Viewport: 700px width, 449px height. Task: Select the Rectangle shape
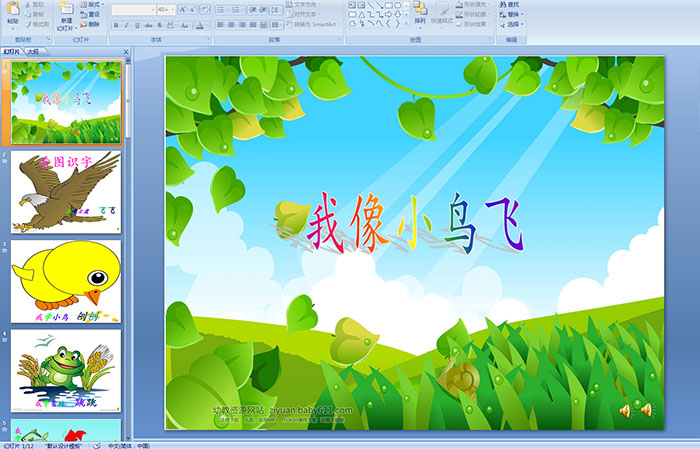[389, 5]
